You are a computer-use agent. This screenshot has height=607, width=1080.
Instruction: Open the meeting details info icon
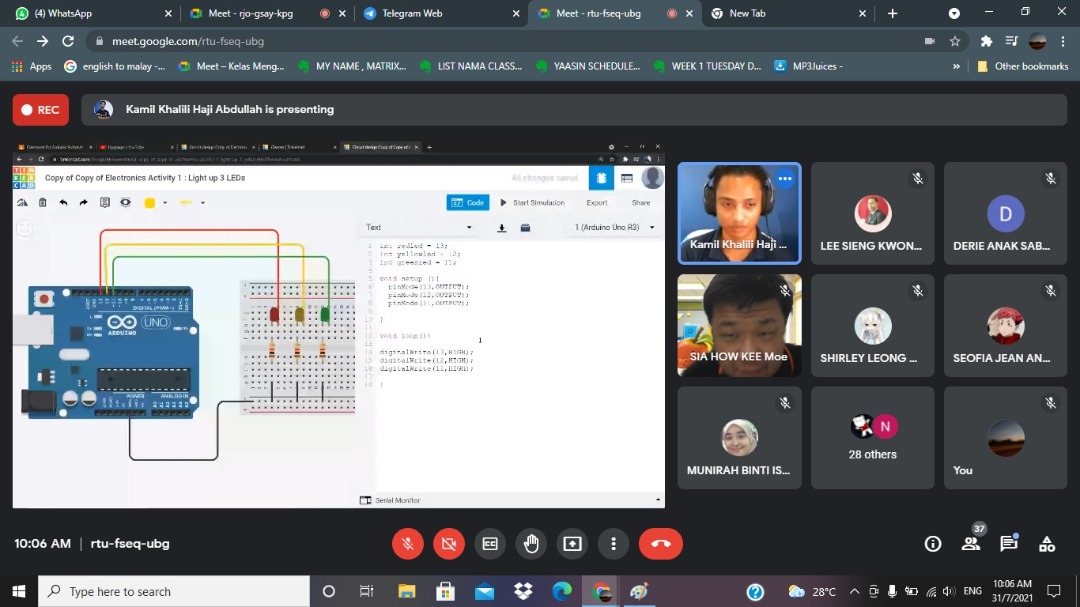[933, 544]
